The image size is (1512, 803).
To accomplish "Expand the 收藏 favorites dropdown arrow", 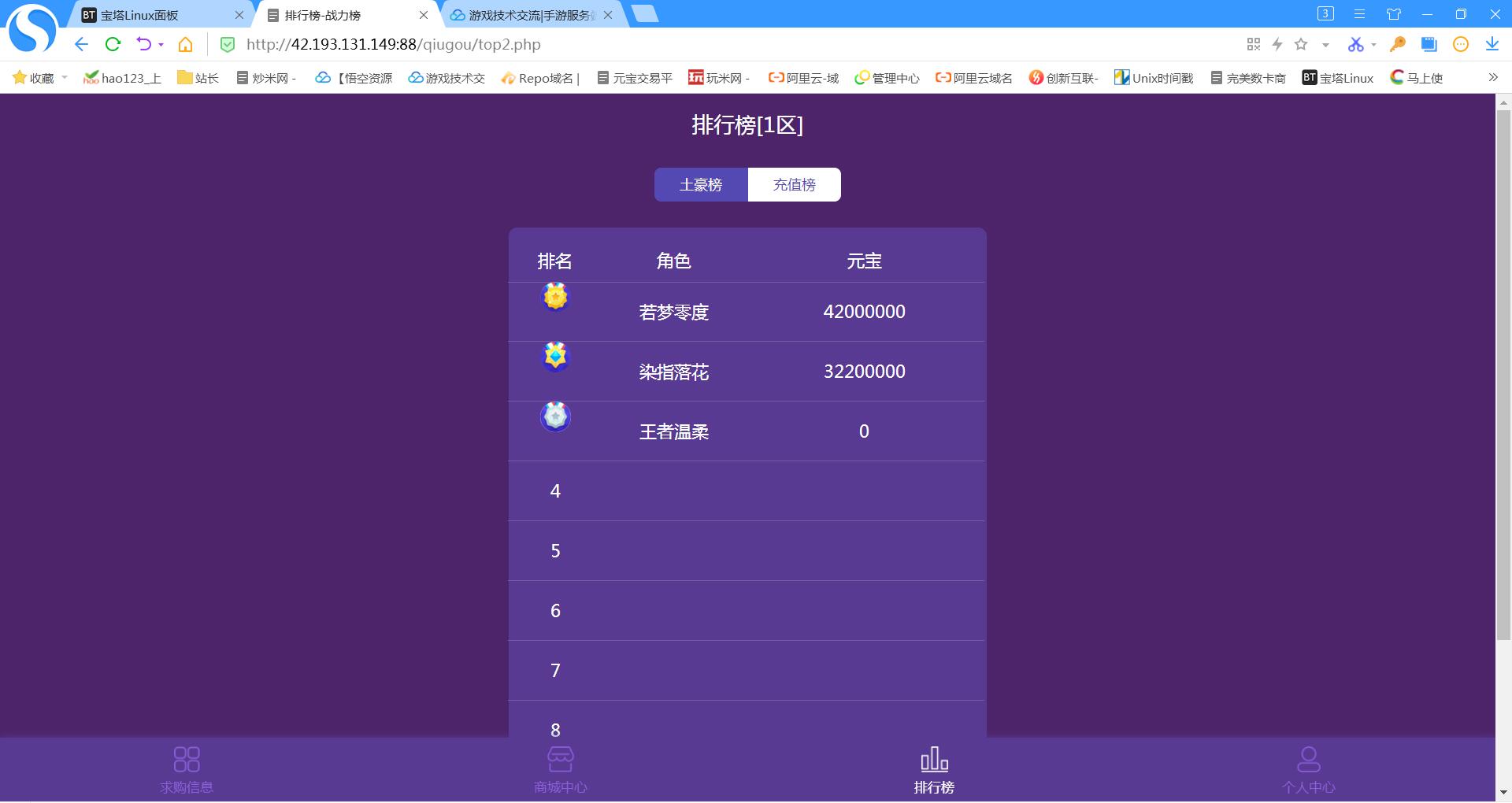I will tap(65, 78).
